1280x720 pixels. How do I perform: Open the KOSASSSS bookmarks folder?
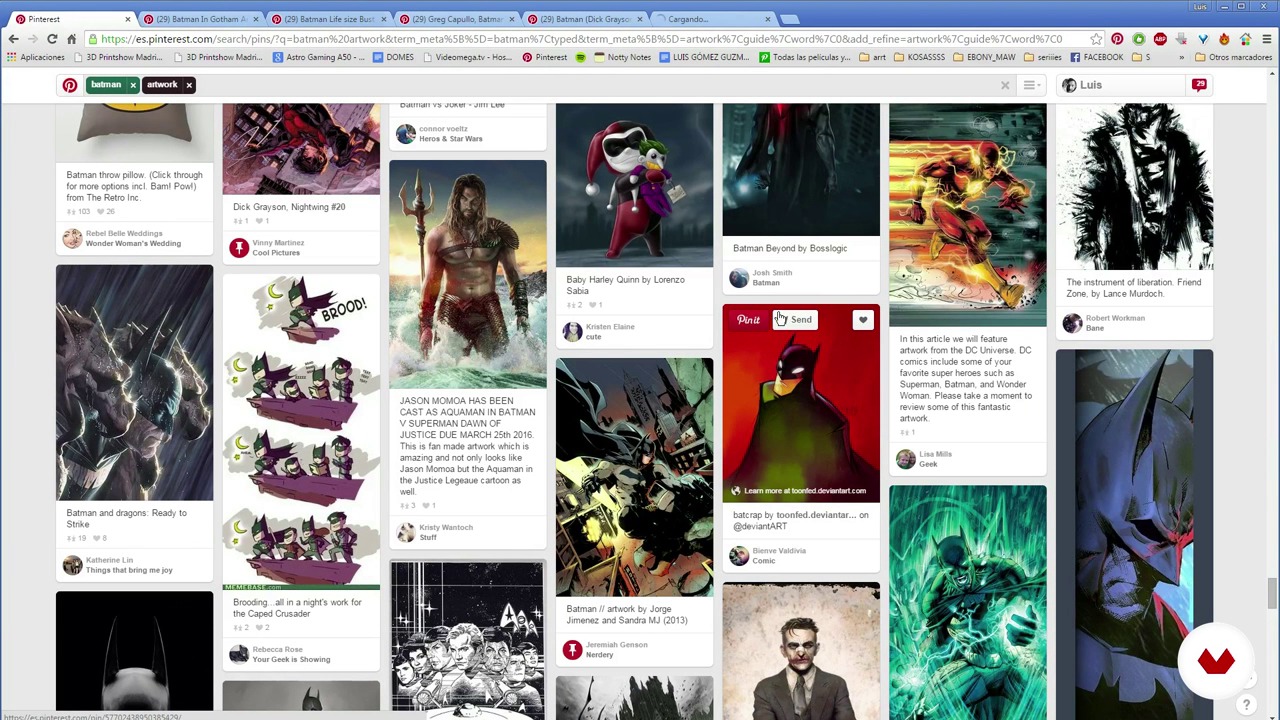click(x=920, y=57)
